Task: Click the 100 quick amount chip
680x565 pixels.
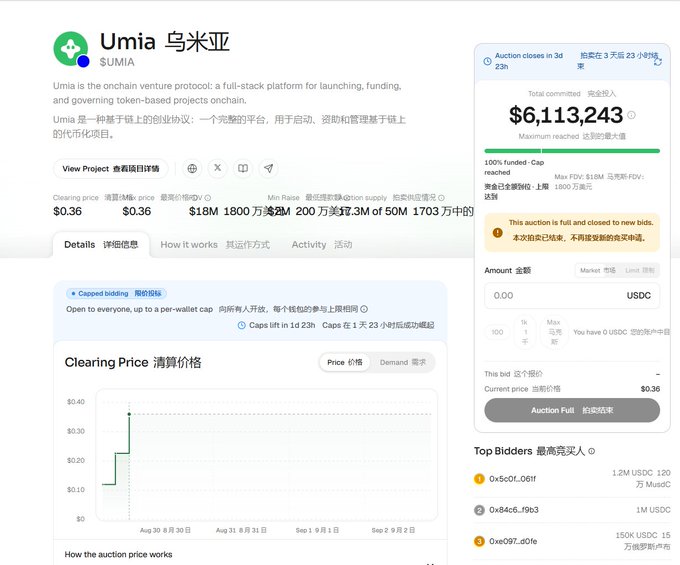Action: (497, 332)
